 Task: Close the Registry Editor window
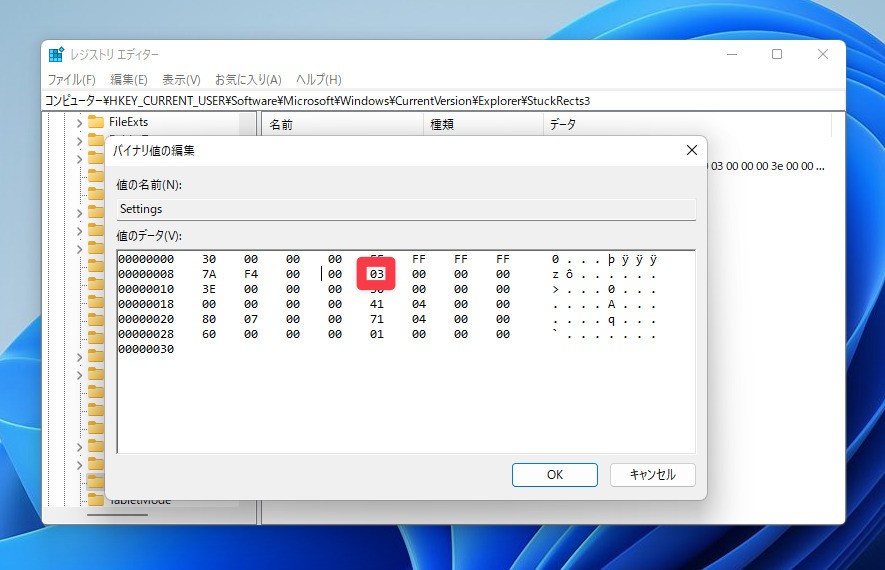[823, 54]
